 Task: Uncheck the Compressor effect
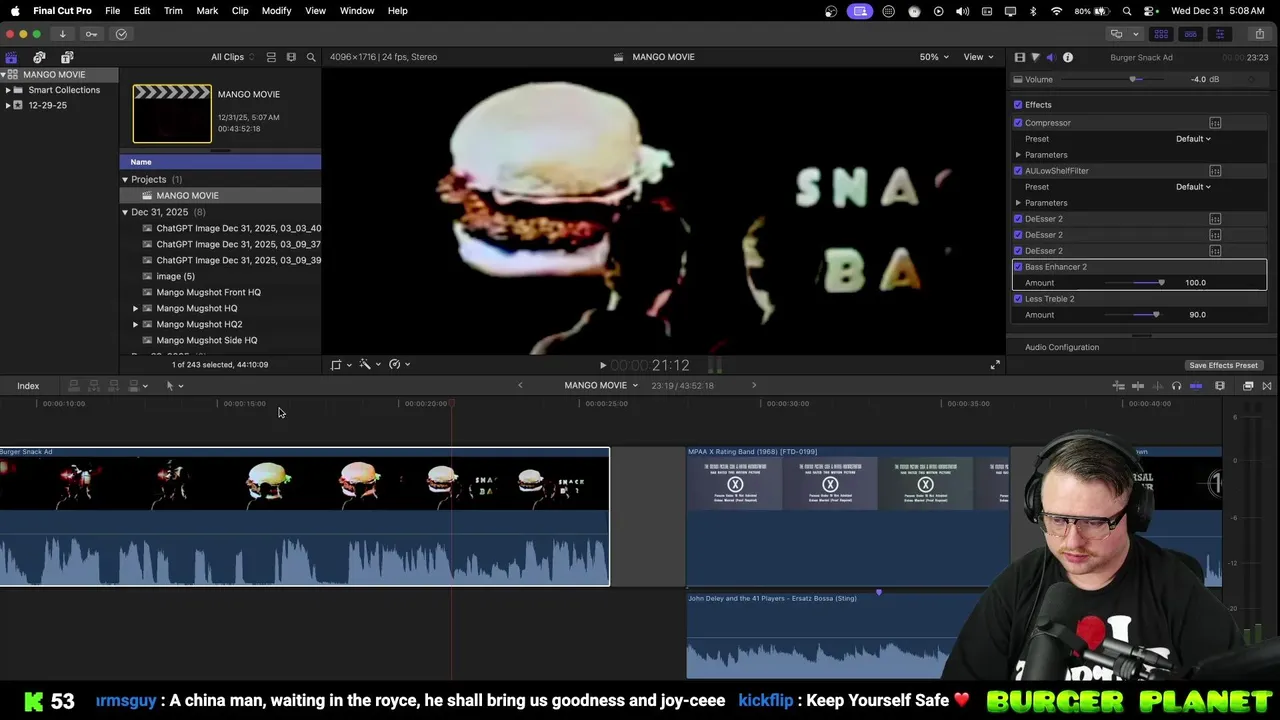[1018, 123]
